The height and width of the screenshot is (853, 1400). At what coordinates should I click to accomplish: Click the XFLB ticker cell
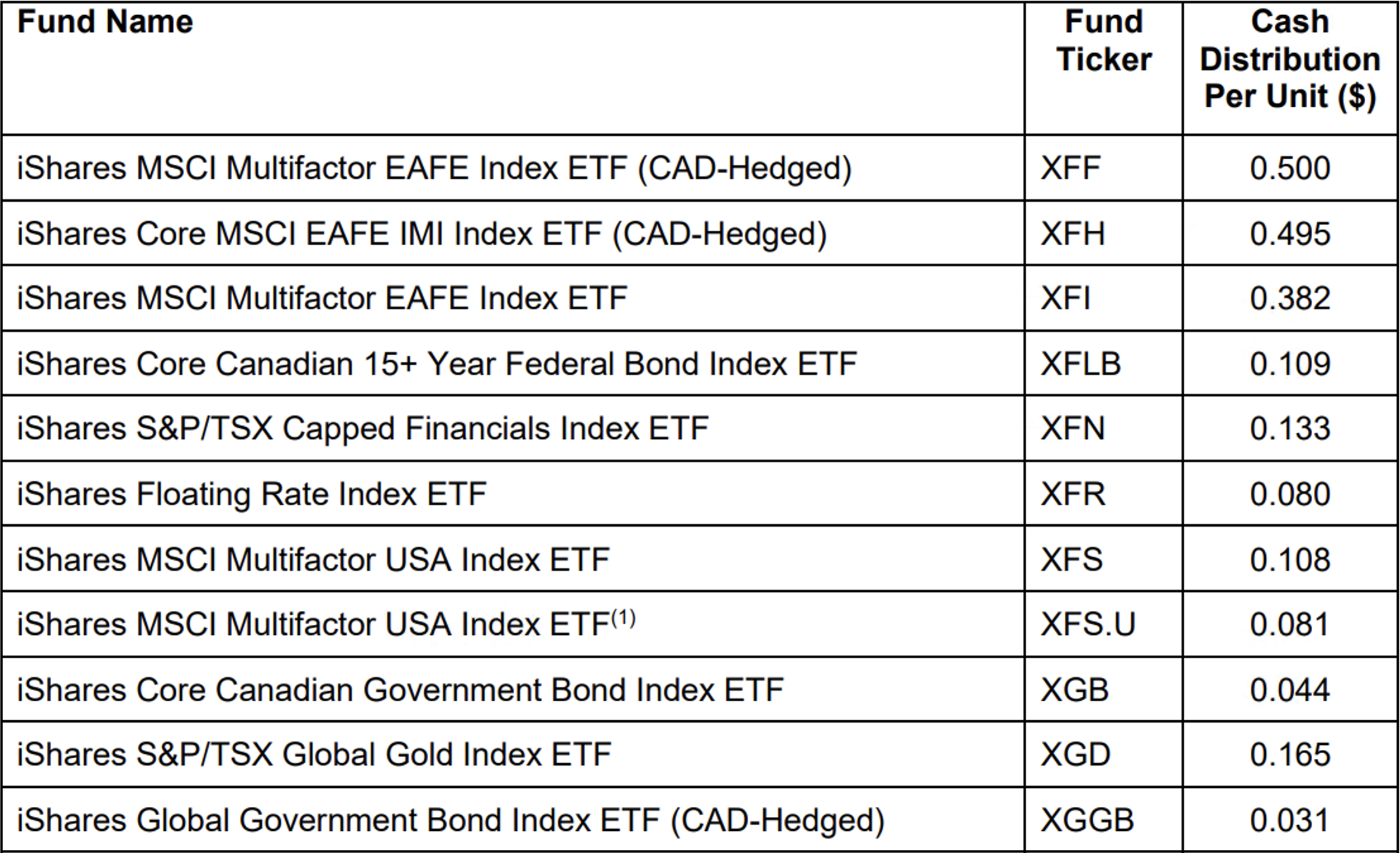1081,364
